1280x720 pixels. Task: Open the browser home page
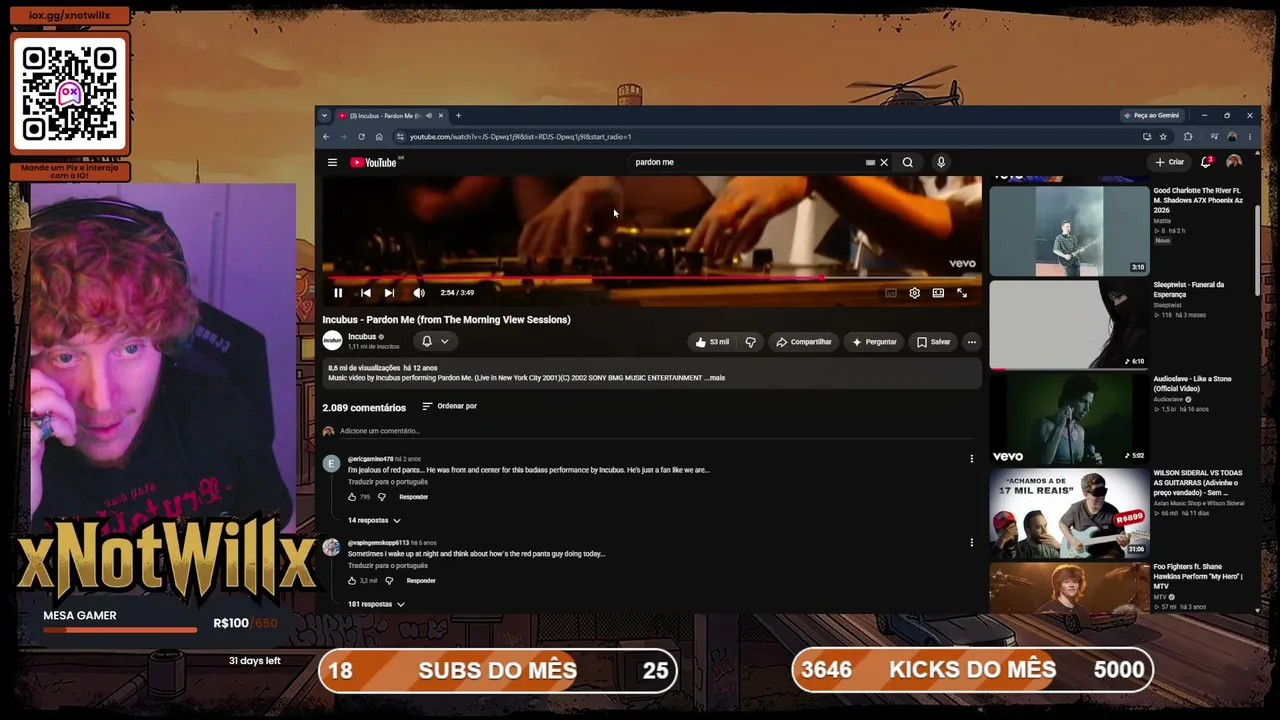pyautogui.click(x=379, y=137)
